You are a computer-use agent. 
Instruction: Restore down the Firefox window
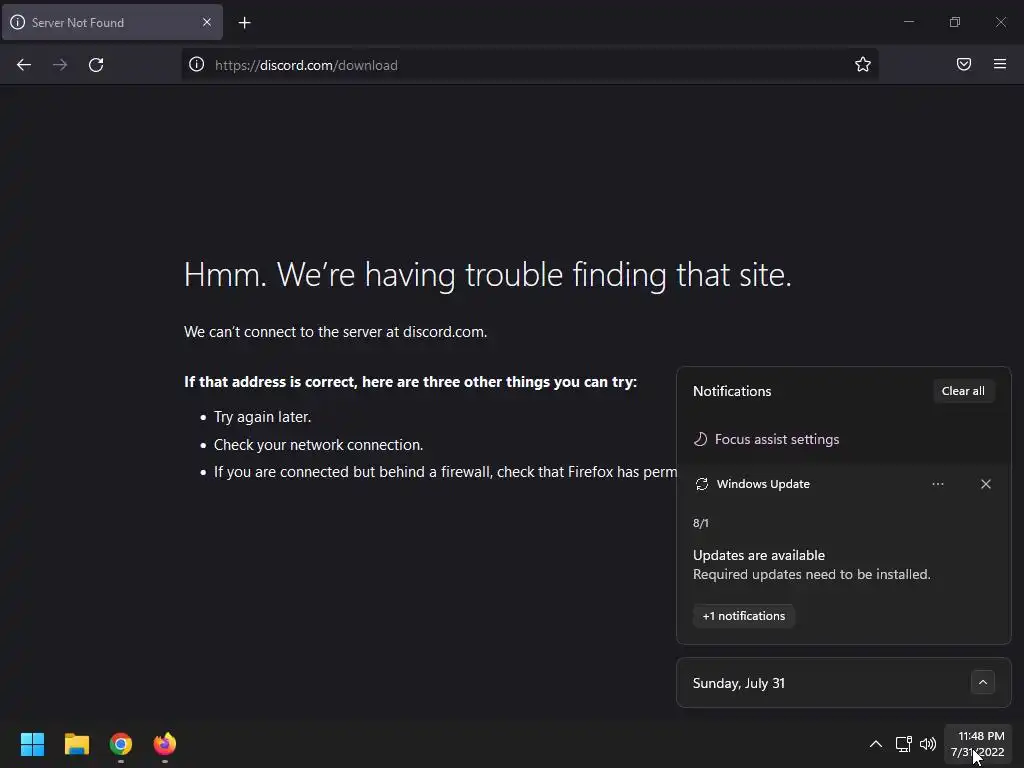click(x=955, y=22)
